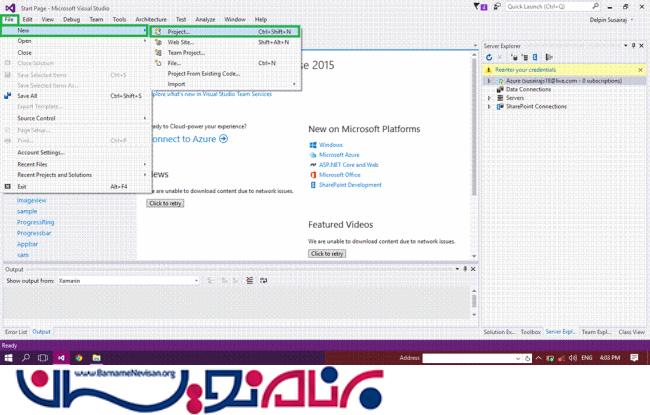This screenshot has width=650, height=415.
Task: Click the auto-hide pin of Server Explorer
Action: pos(633,46)
